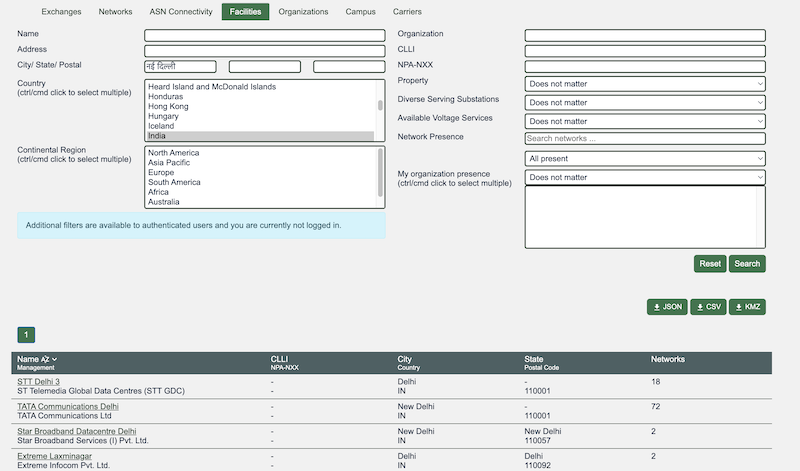Select Hungary in Country list
The height and width of the screenshot is (471, 800).
coord(260,116)
